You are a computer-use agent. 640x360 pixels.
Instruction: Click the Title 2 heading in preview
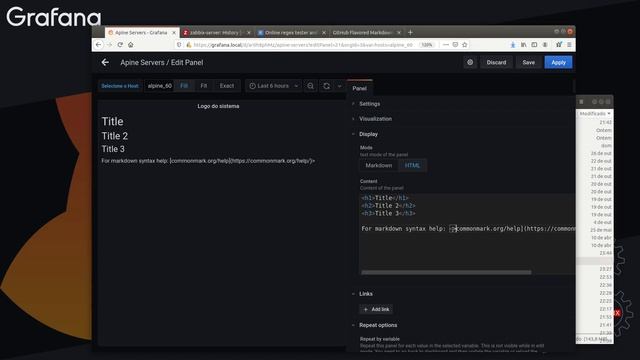click(x=115, y=136)
